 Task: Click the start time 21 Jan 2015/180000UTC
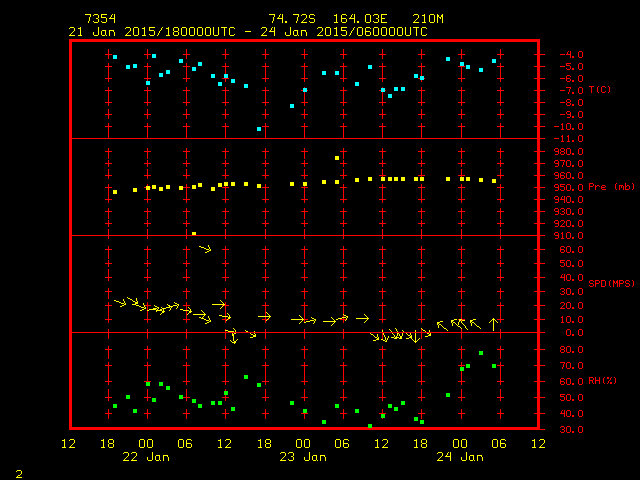[152, 32]
